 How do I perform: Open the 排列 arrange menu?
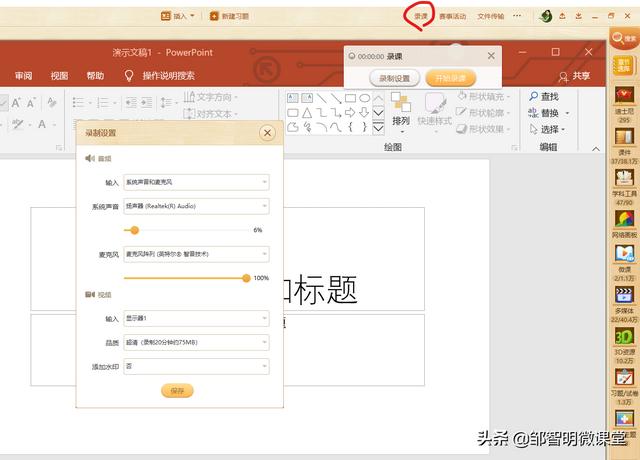[x=400, y=113]
